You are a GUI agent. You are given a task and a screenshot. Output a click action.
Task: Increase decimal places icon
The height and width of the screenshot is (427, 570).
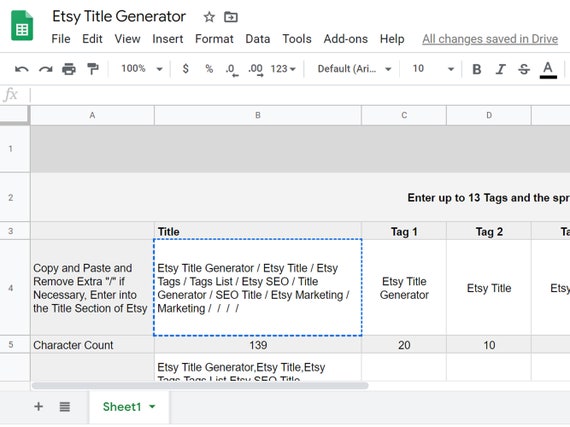click(256, 70)
